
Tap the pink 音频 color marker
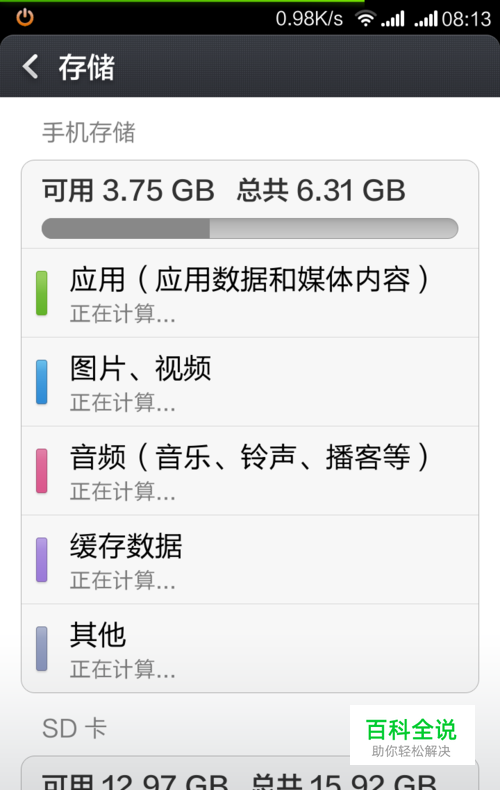42,471
